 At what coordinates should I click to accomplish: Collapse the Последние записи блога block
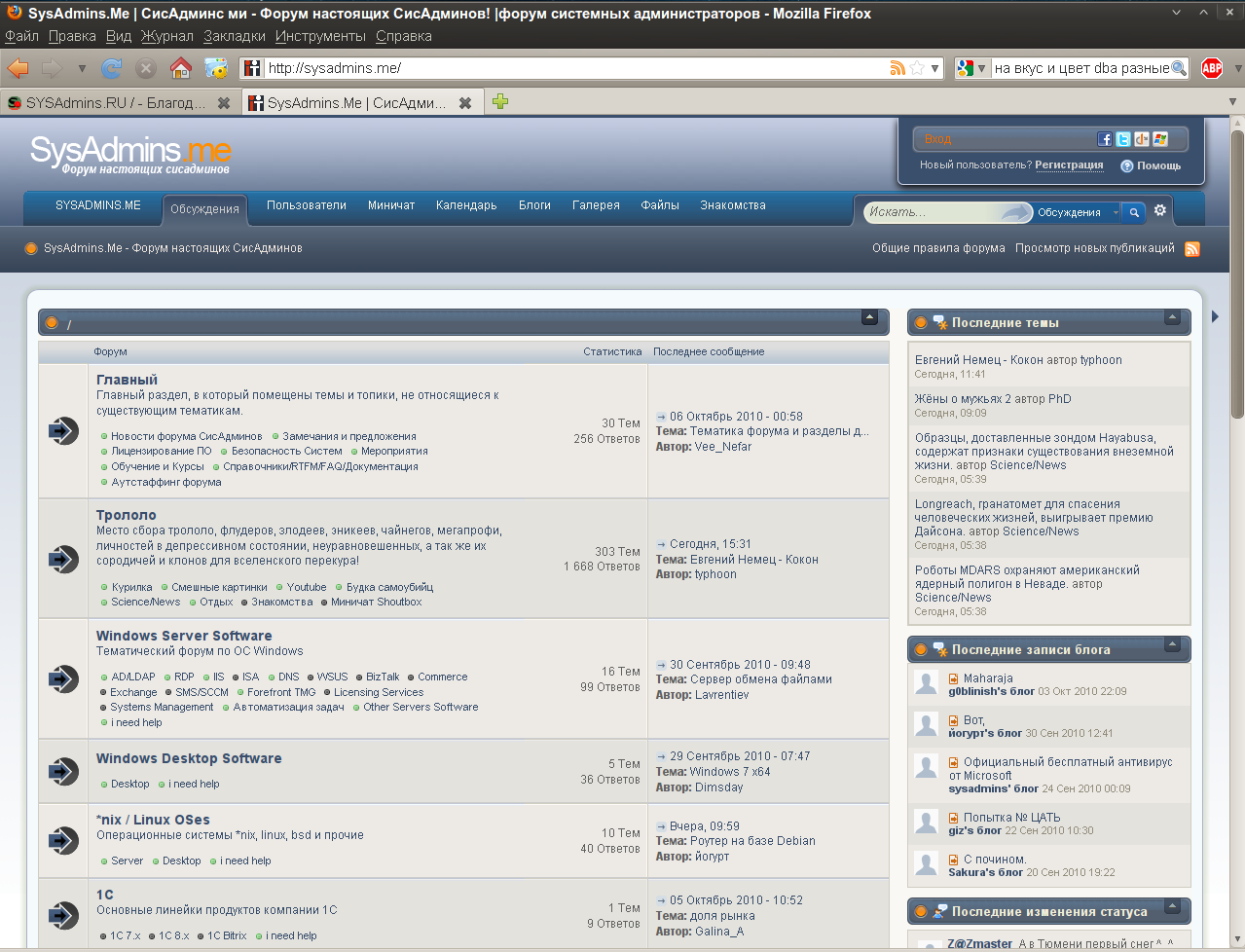(1172, 644)
